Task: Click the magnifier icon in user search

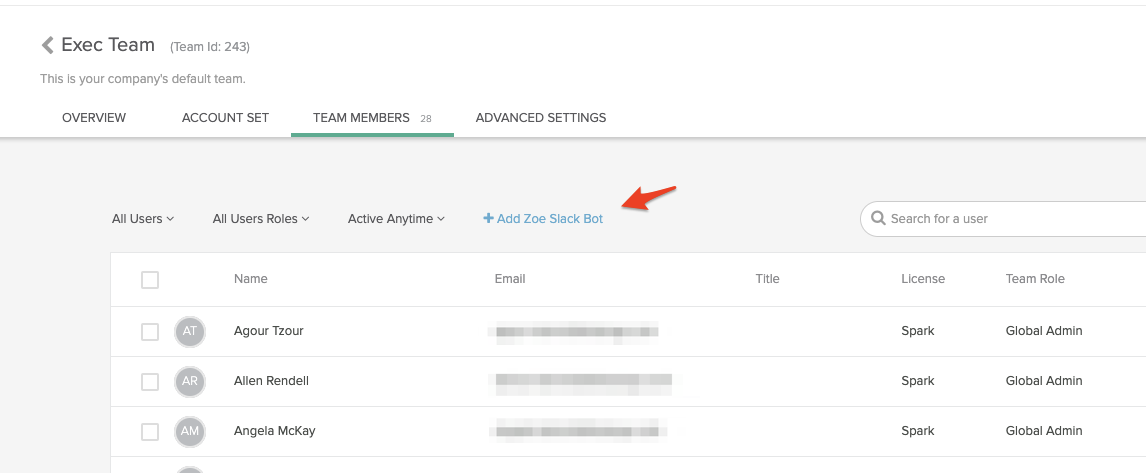Action: click(879, 219)
